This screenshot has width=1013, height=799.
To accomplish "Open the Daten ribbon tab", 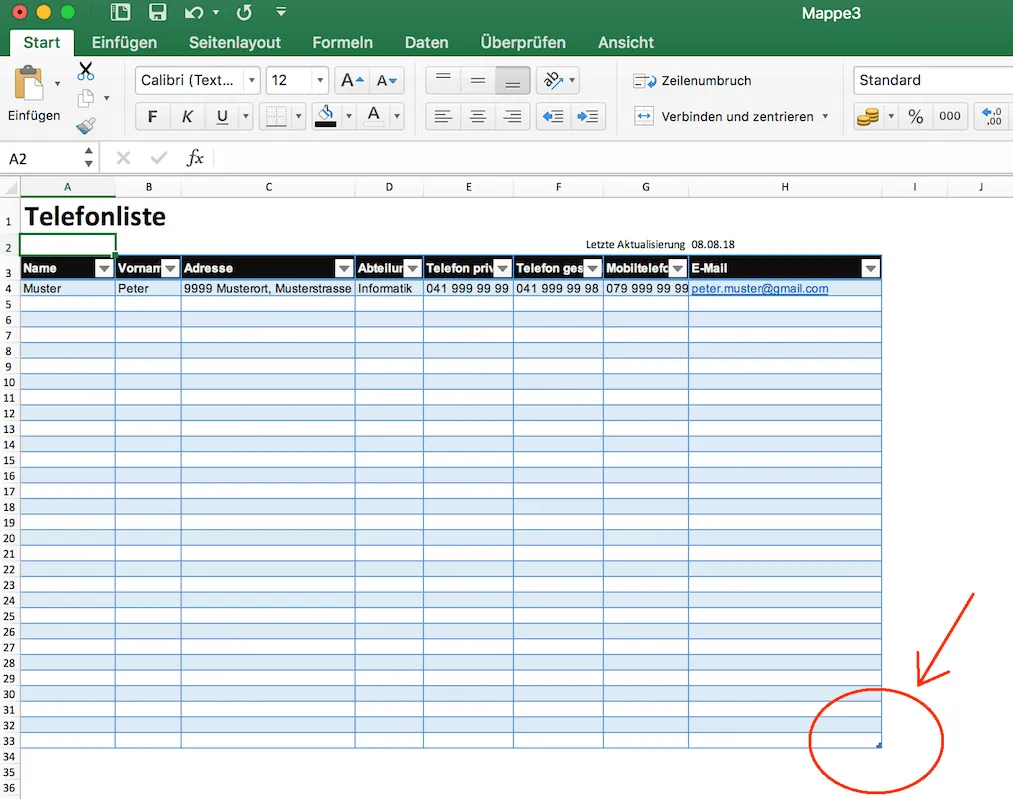I will tap(427, 43).
